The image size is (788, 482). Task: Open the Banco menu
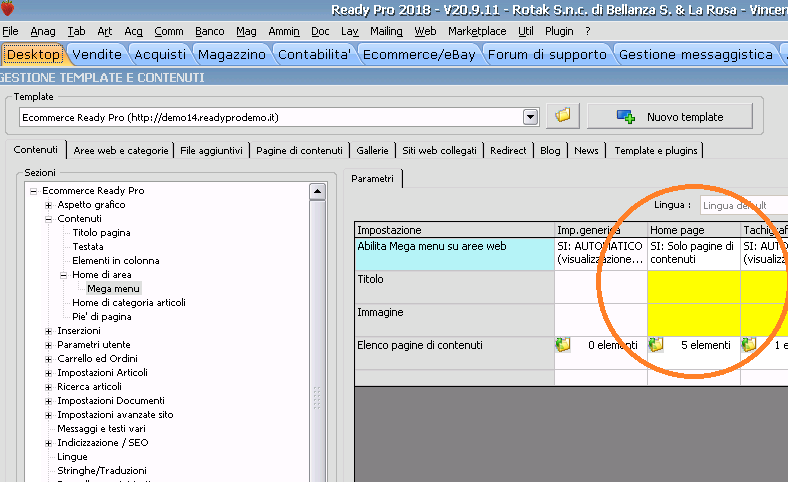click(210, 31)
